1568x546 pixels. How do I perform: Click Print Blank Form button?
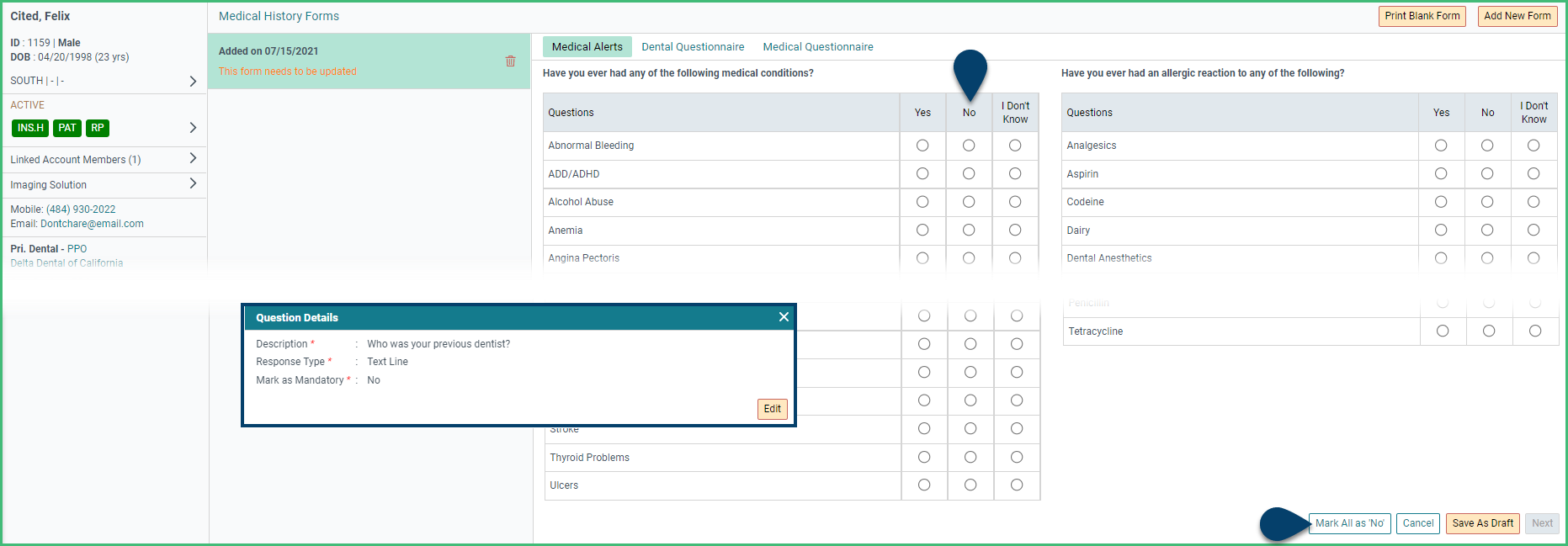(x=1422, y=16)
